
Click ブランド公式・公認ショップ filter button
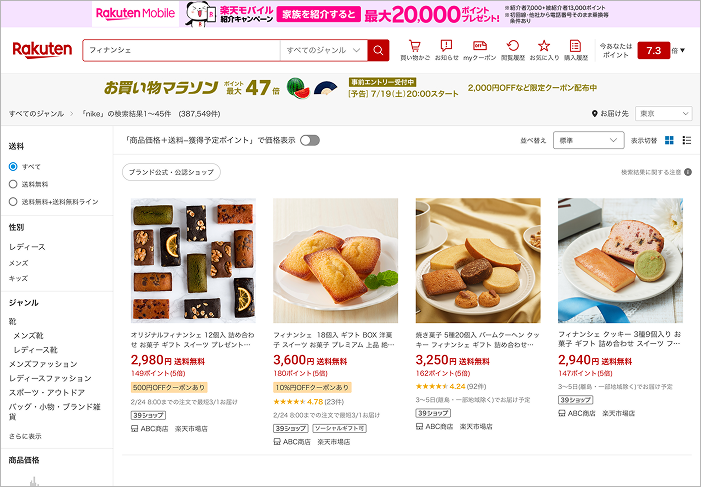coord(171,172)
